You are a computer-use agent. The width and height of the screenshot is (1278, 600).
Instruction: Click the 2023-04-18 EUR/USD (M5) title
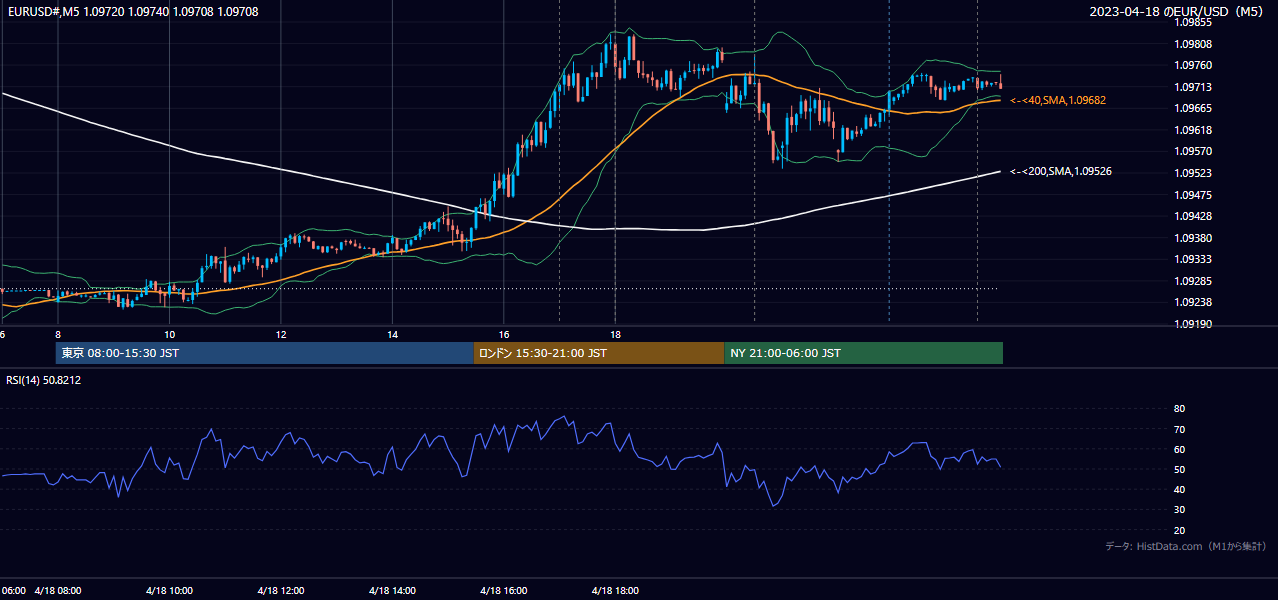[x=1178, y=11]
